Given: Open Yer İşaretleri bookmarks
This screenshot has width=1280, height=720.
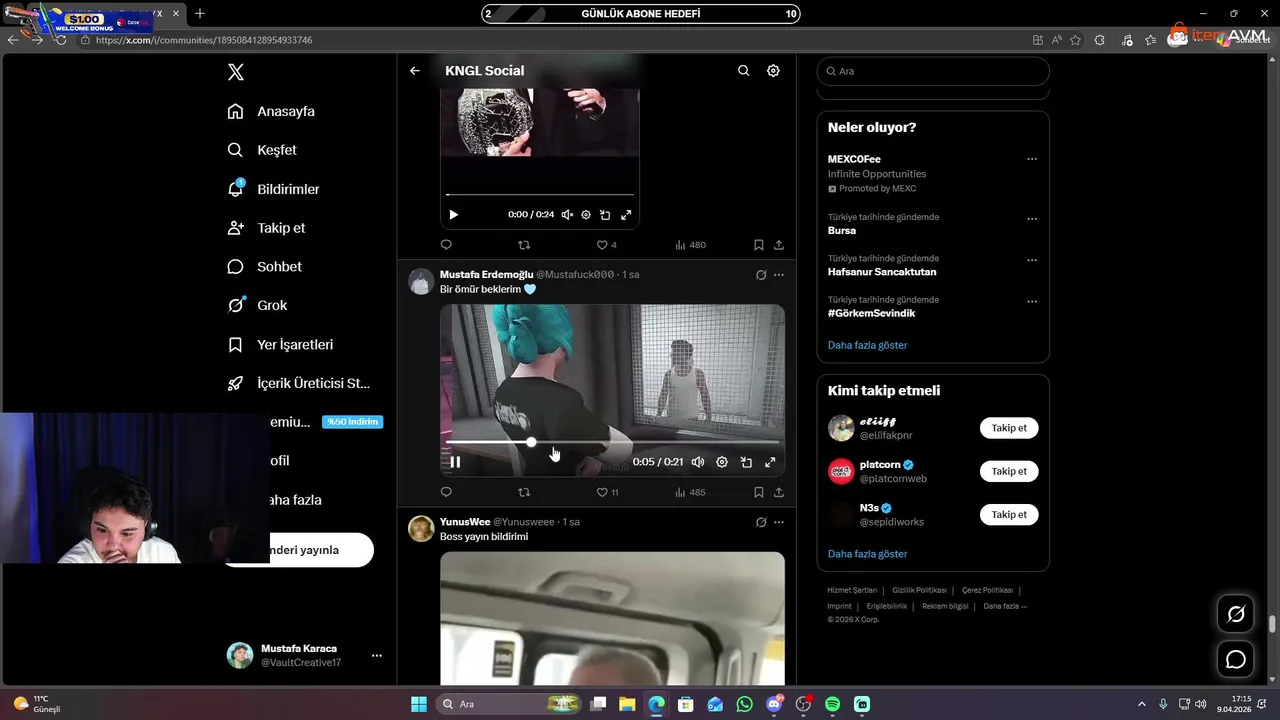Looking at the screenshot, I should click(x=280, y=344).
